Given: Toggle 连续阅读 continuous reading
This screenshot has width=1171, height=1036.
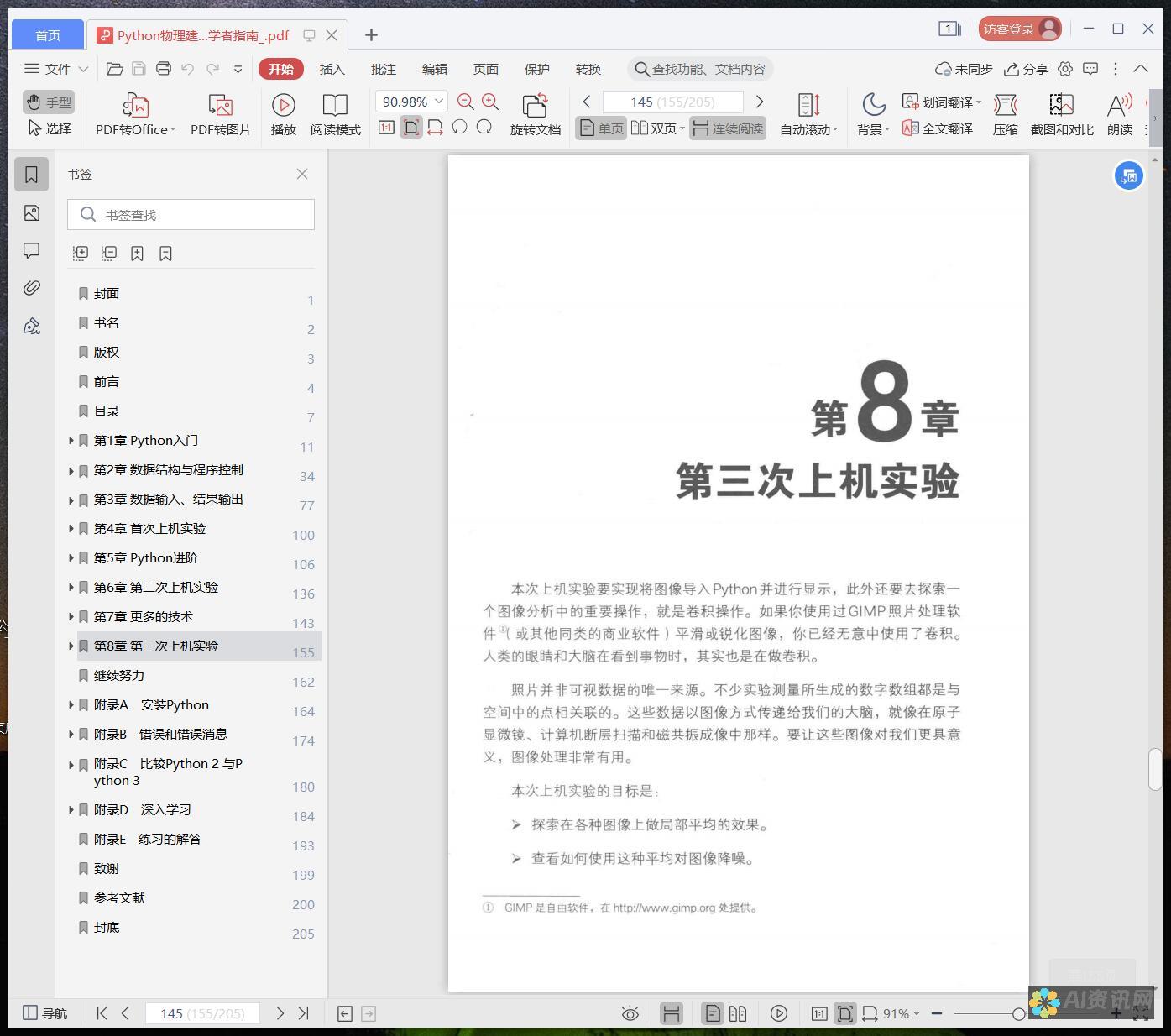Looking at the screenshot, I should click(728, 128).
